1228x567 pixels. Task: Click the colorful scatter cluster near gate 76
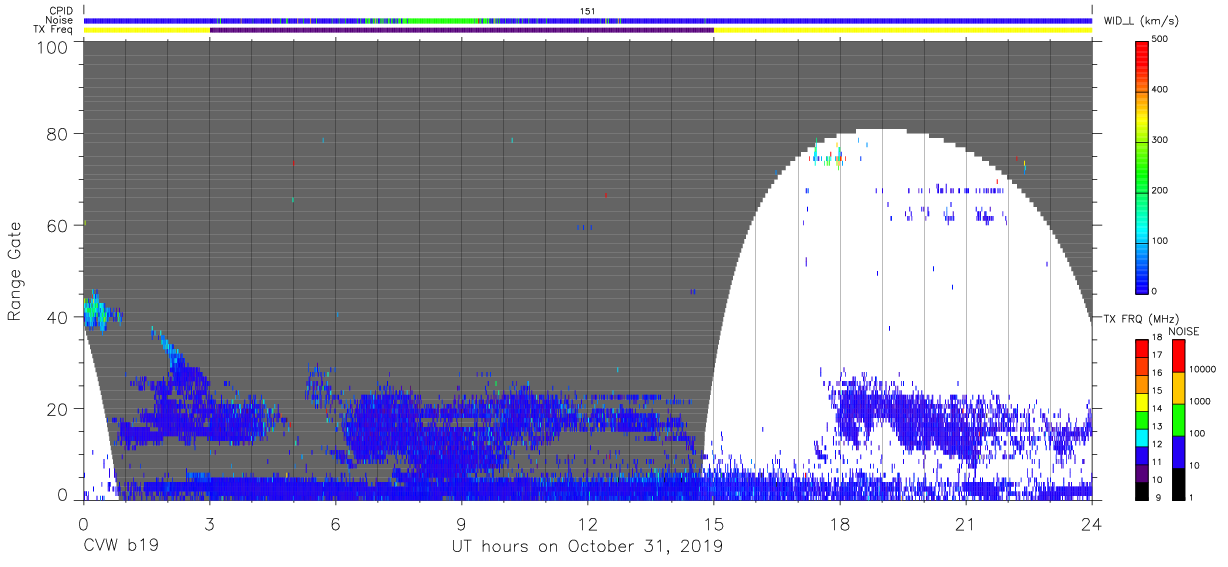pyautogui.click(x=828, y=153)
